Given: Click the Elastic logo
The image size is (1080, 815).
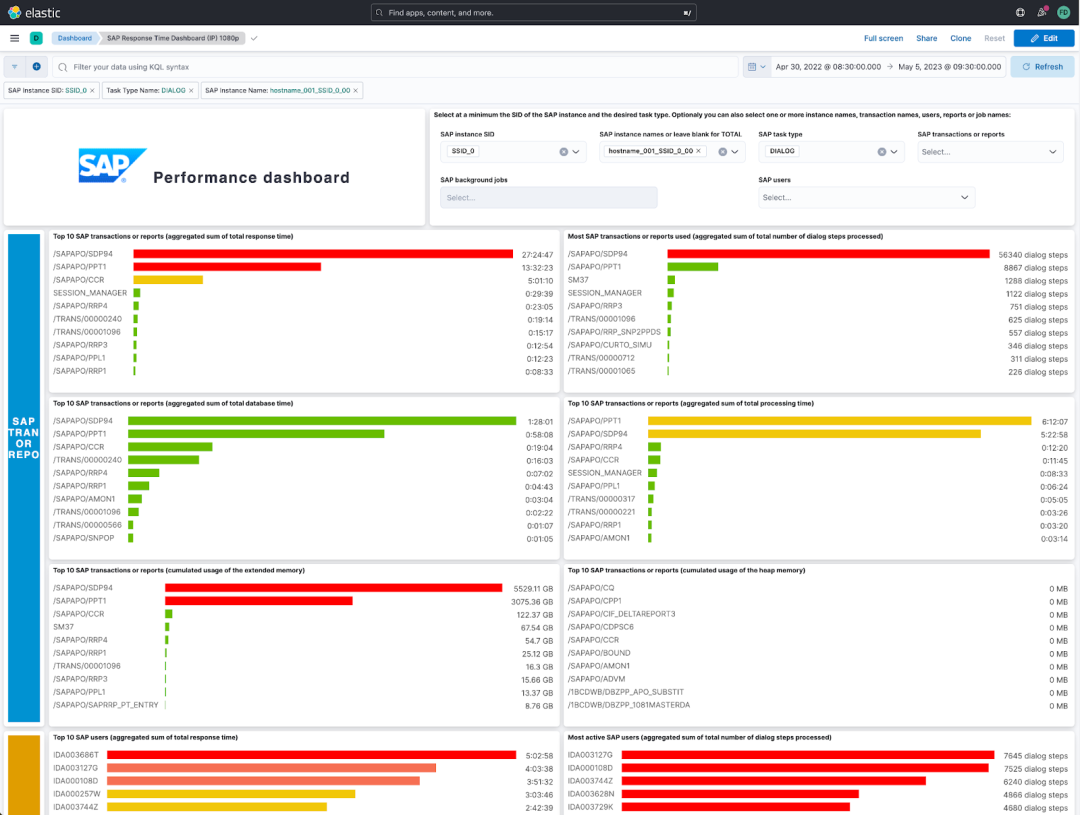Looking at the screenshot, I should (x=34, y=12).
